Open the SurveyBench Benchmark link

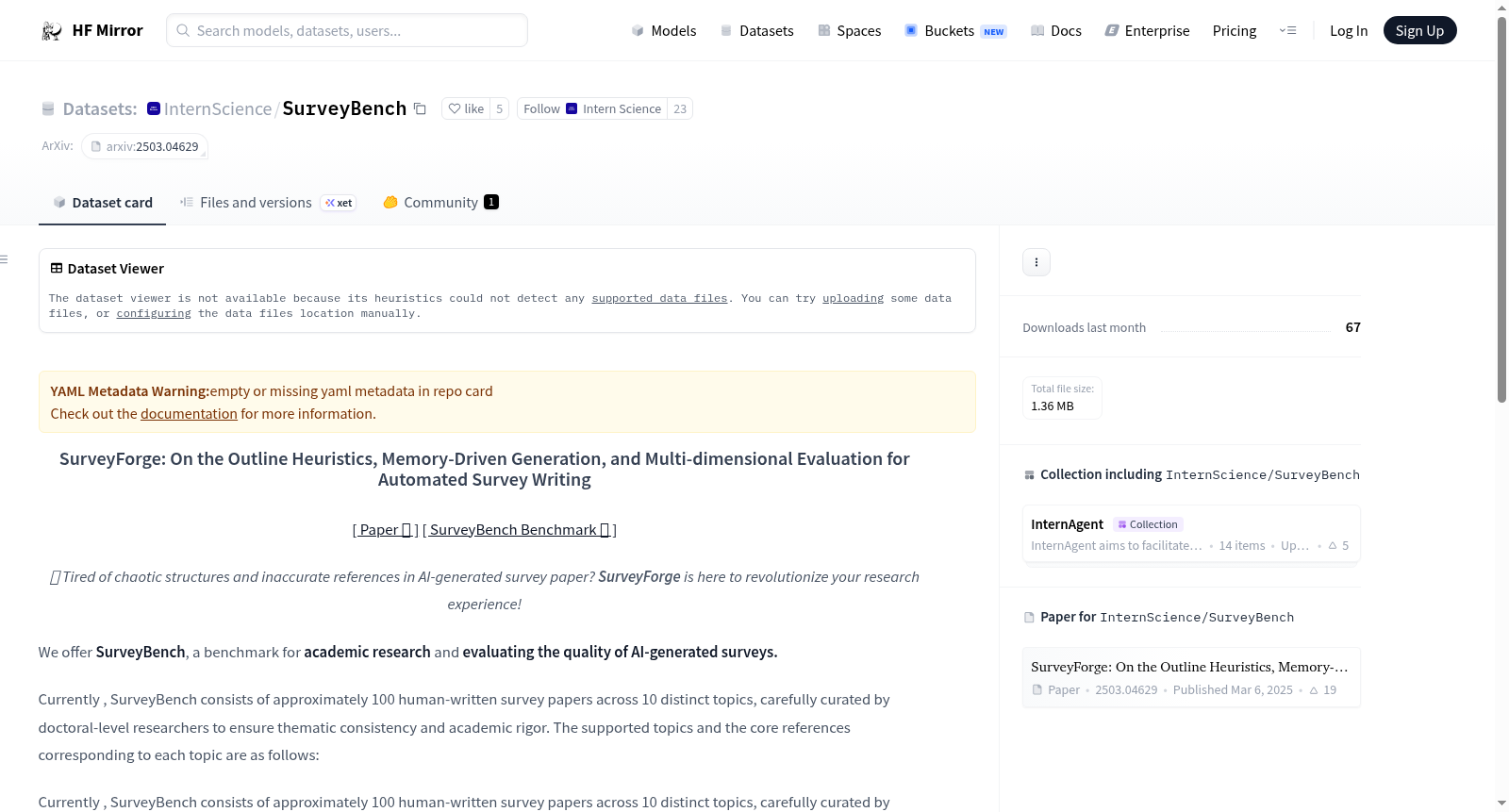520,530
